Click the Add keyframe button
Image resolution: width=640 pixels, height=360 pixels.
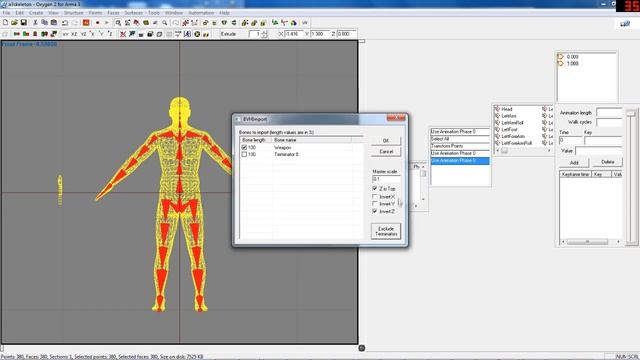(574, 162)
